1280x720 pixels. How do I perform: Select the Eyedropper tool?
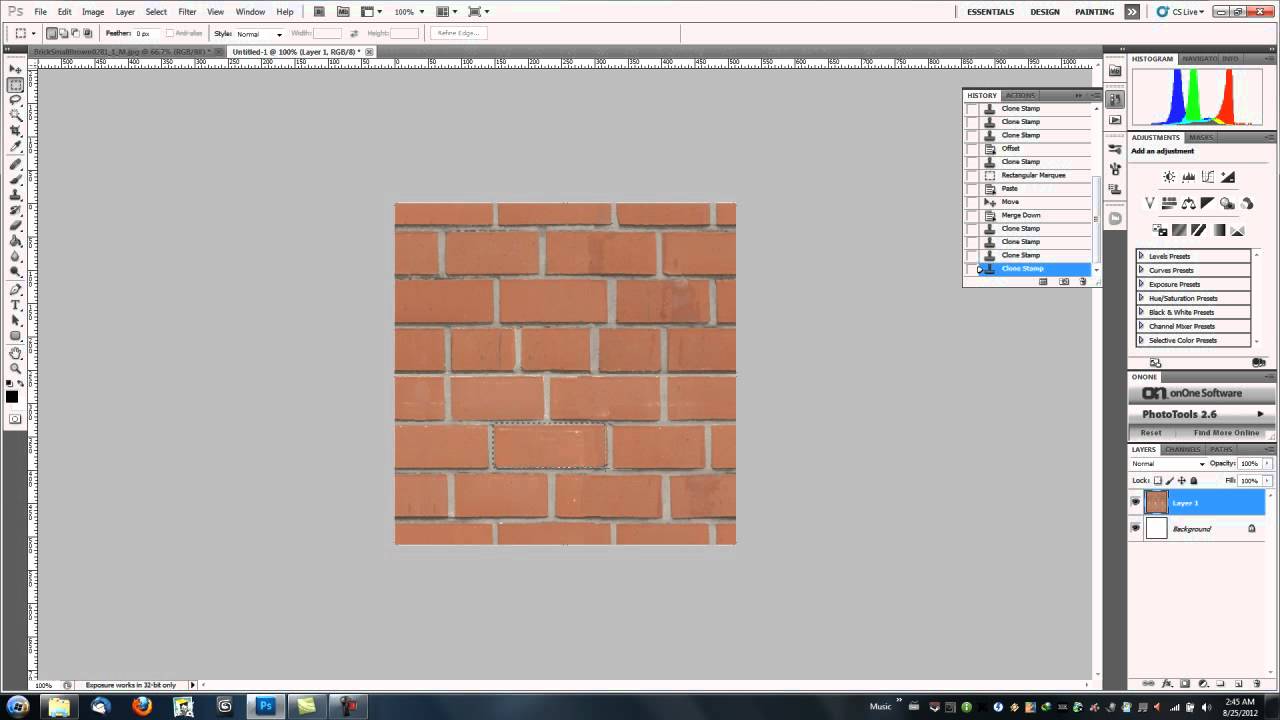(x=15, y=147)
